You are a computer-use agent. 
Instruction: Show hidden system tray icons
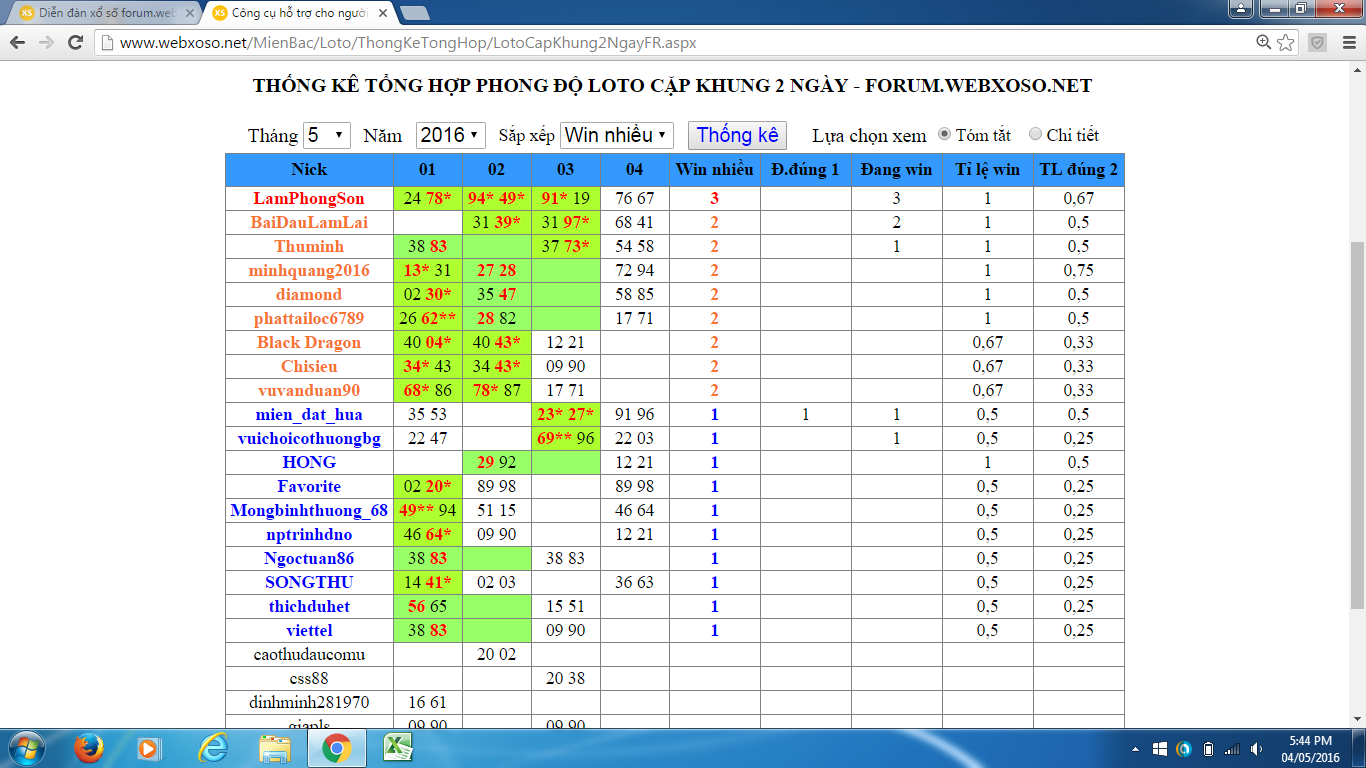tap(1135, 749)
